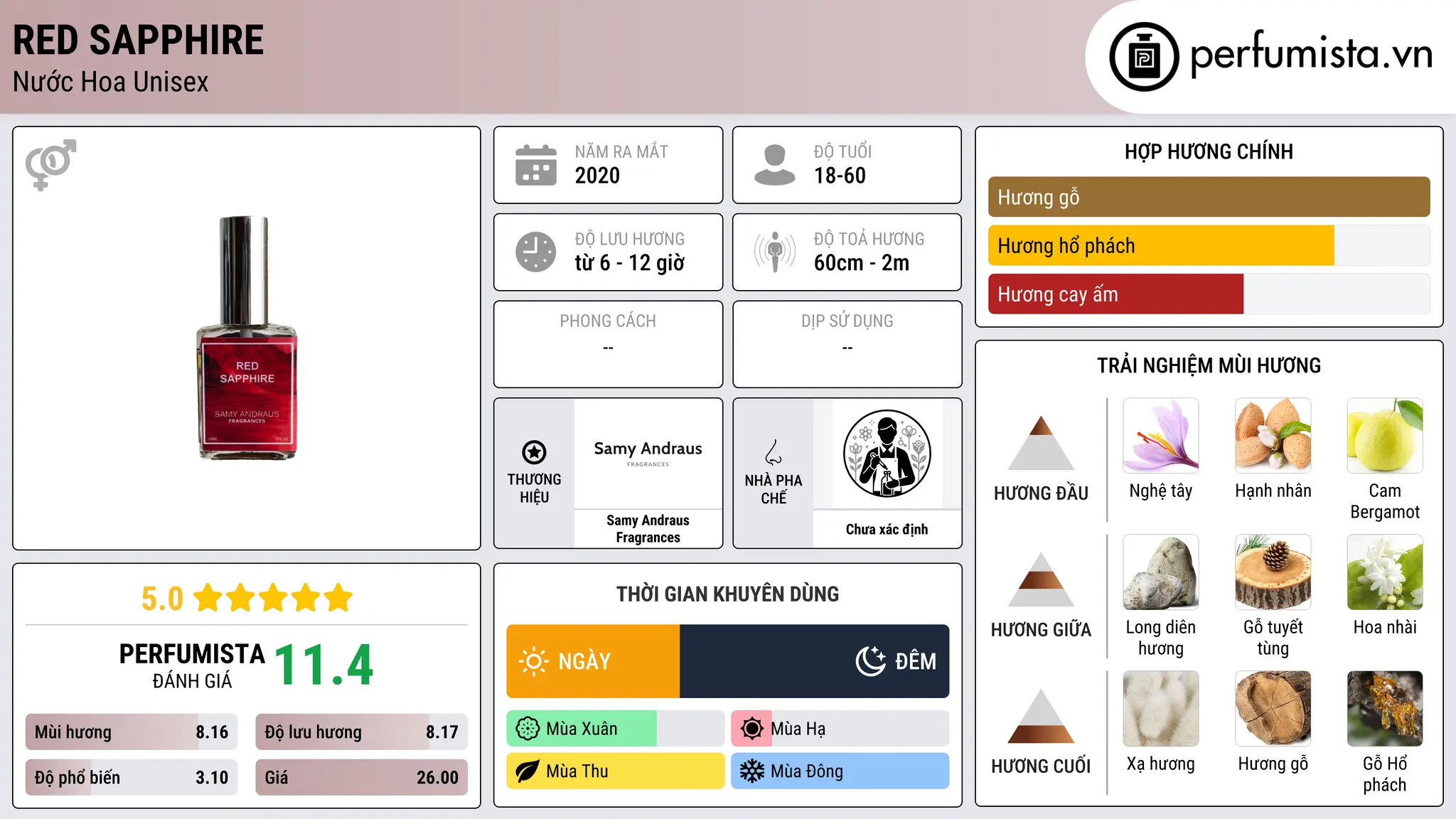Click the Mùa Thu season bar

pyautogui.click(x=615, y=771)
